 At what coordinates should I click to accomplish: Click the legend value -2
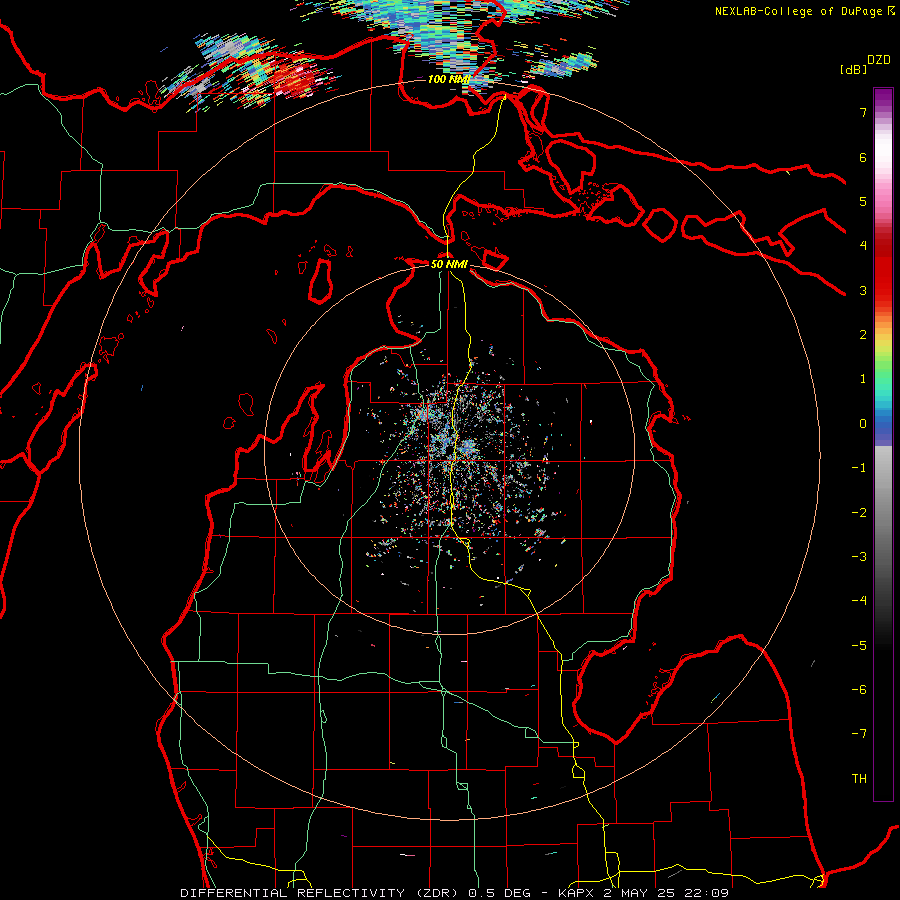tap(859, 513)
